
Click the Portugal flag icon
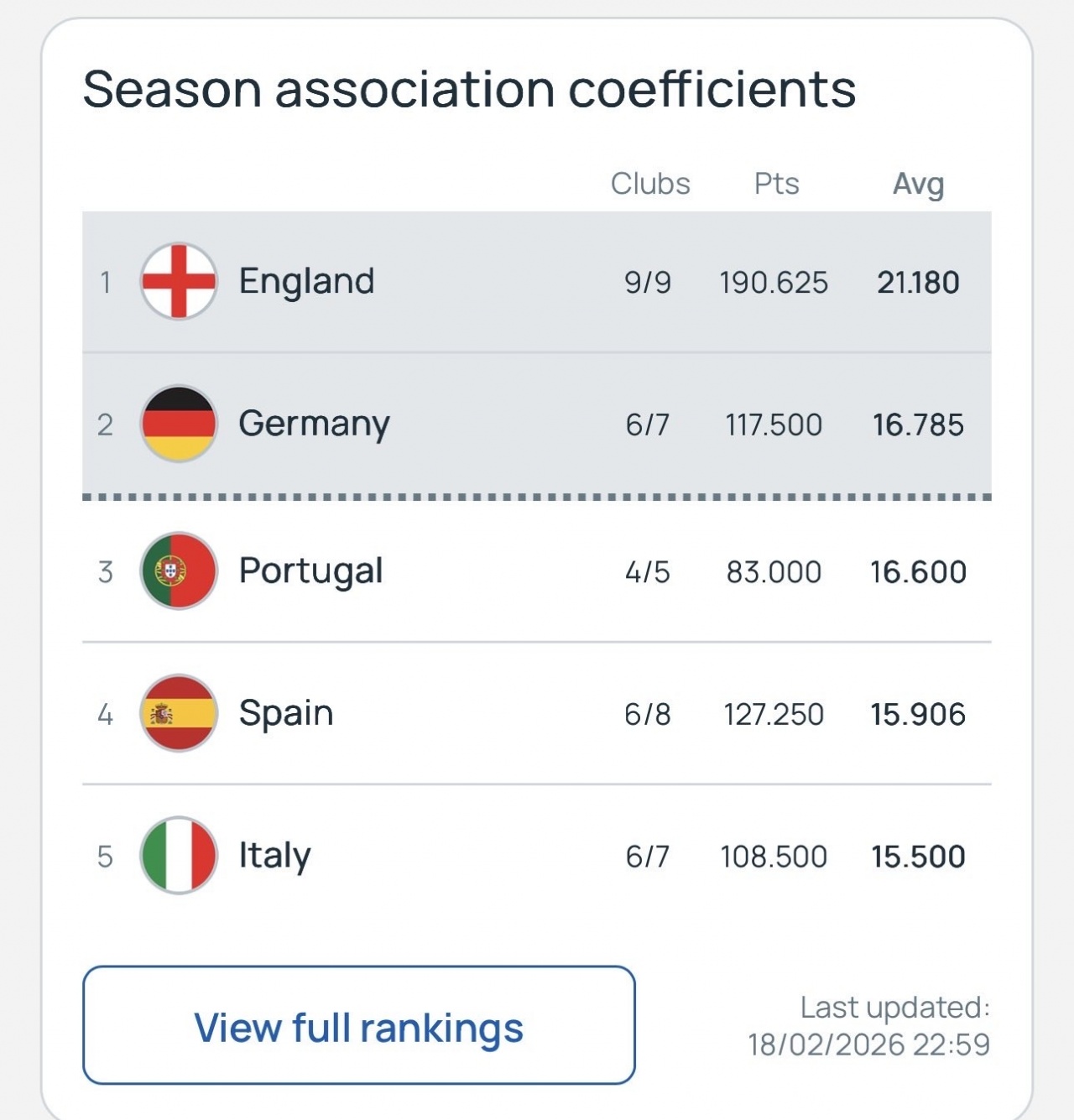[x=179, y=570]
